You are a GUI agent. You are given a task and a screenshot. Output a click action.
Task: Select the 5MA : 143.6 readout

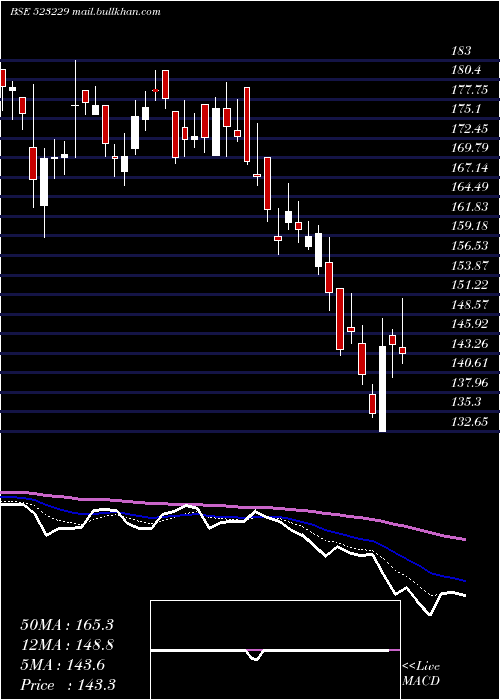coord(62,665)
